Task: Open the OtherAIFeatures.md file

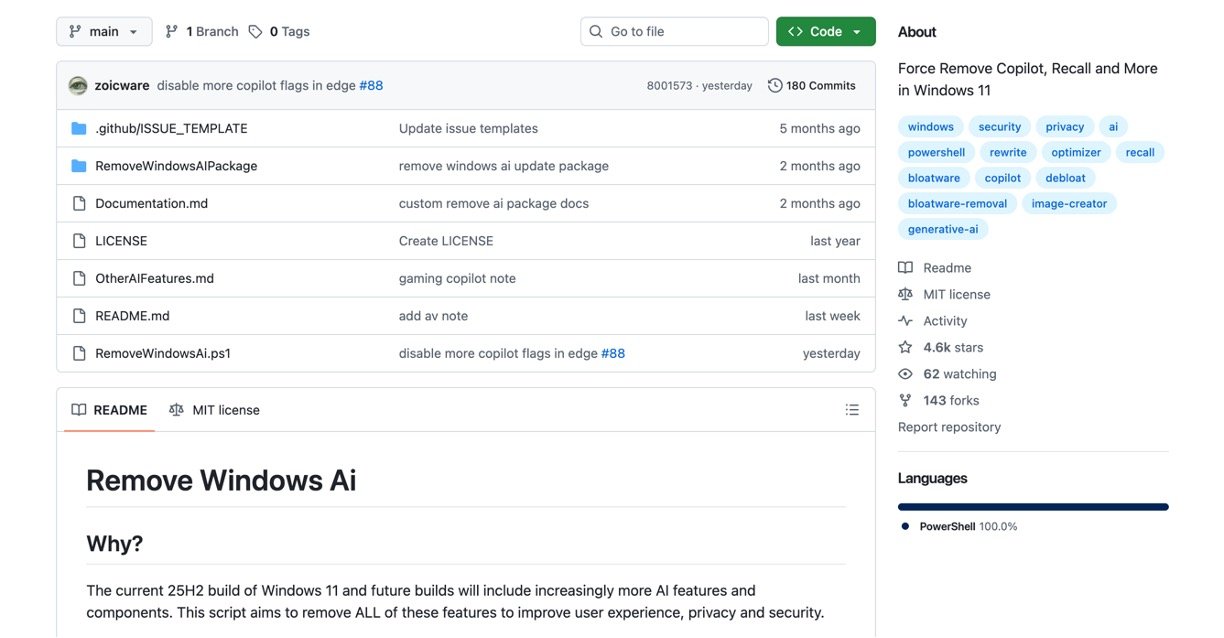Action: pyautogui.click(x=154, y=278)
